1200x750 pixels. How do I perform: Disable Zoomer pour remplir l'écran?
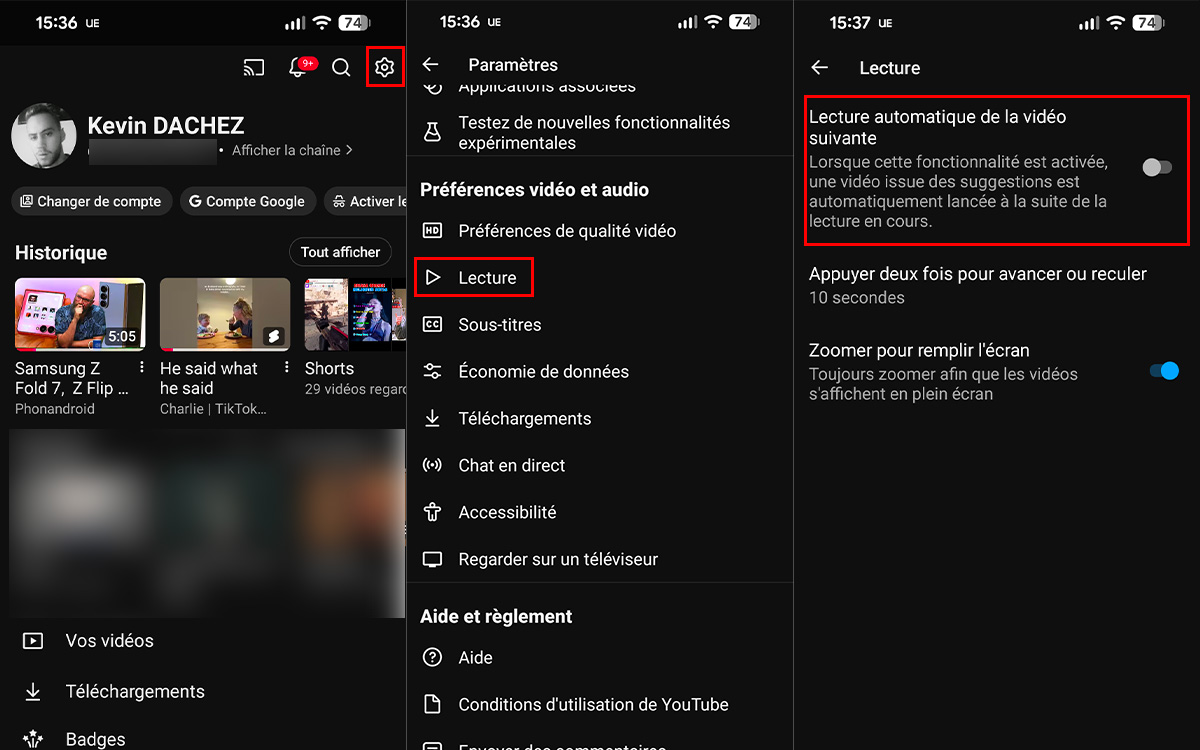pos(1163,370)
